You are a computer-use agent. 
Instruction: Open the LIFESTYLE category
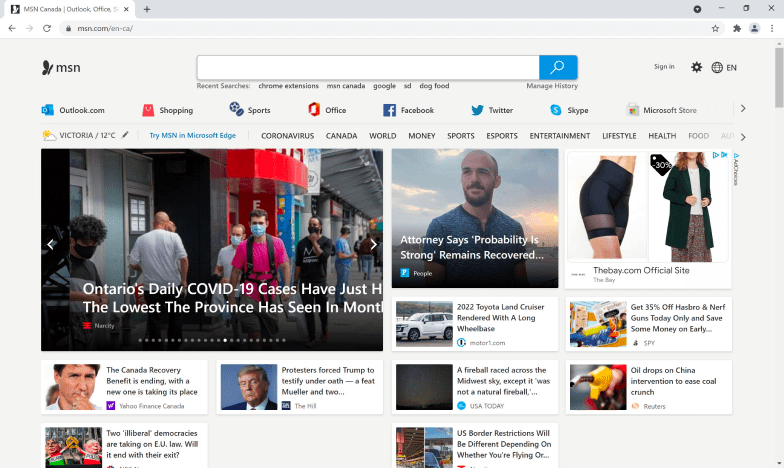[619, 136]
